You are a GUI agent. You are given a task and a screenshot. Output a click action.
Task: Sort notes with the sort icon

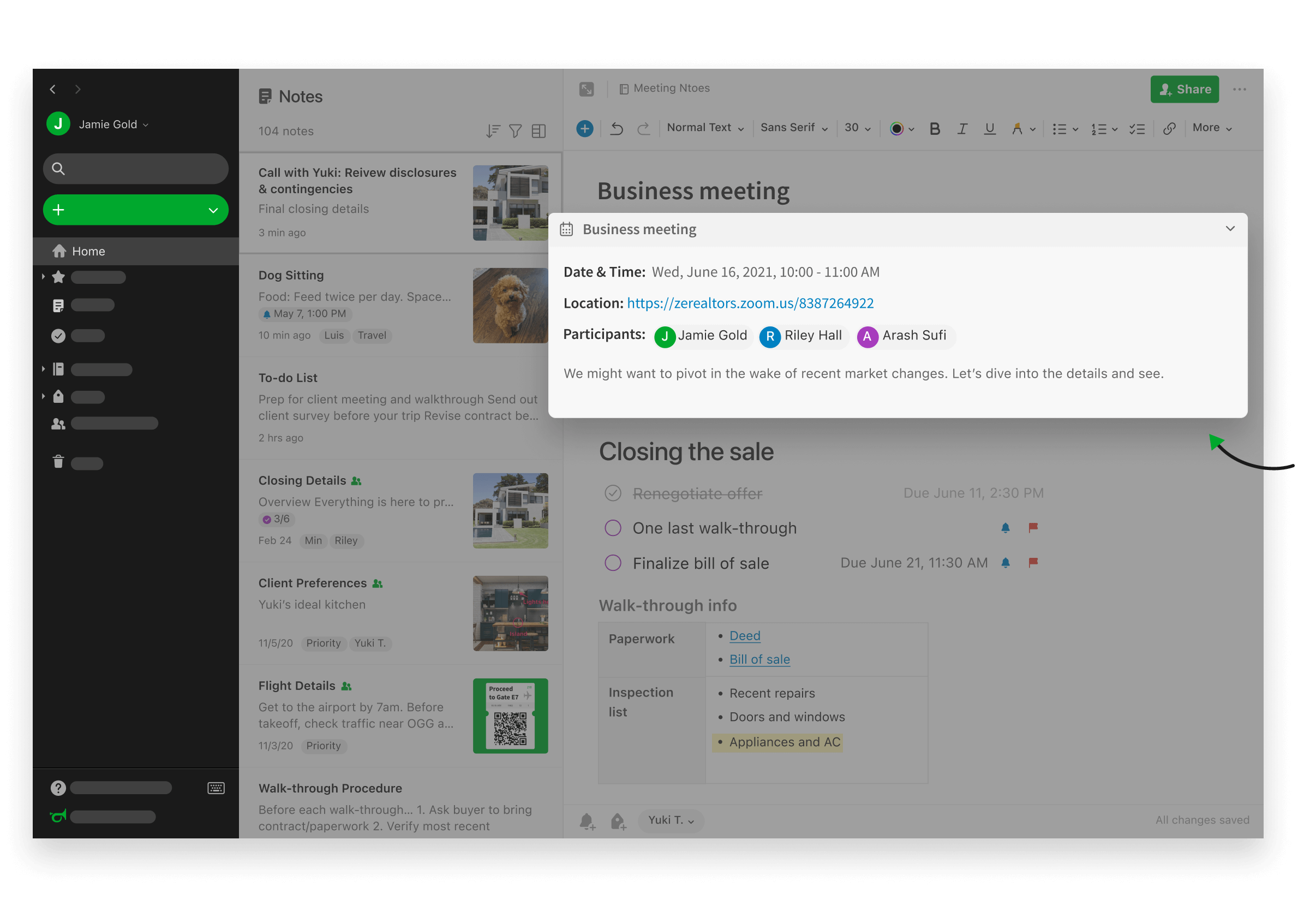tap(493, 131)
